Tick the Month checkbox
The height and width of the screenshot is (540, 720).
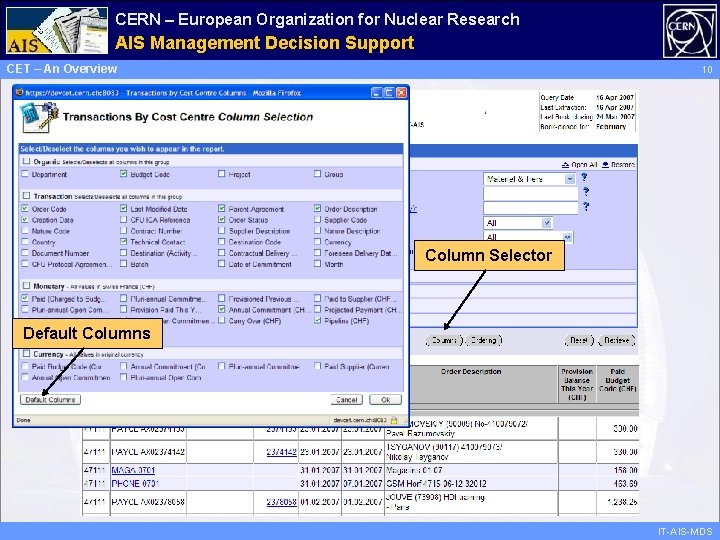point(317,264)
